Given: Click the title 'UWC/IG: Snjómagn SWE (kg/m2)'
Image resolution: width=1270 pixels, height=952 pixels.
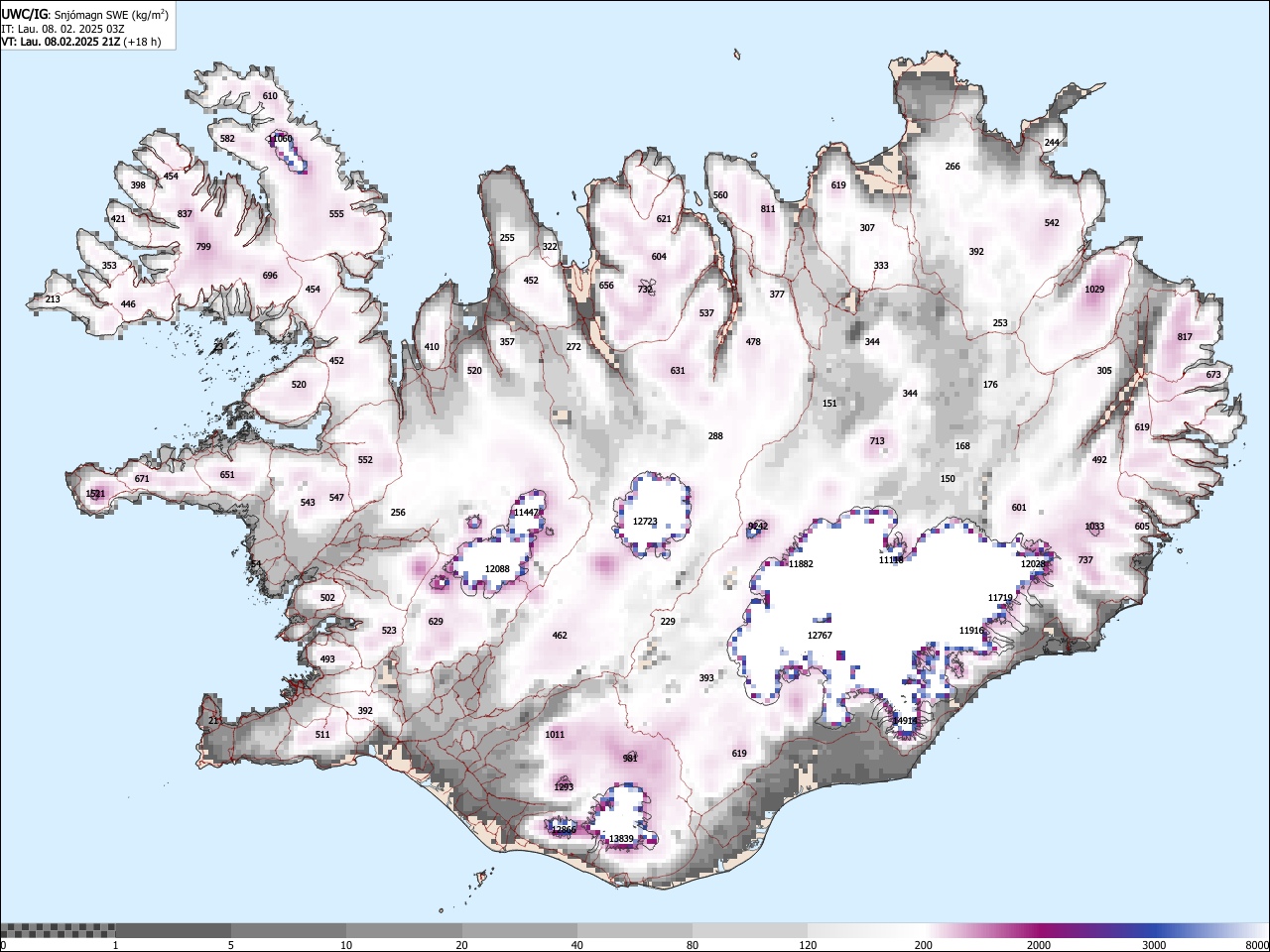Looking at the screenshot, I should [85, 14].
